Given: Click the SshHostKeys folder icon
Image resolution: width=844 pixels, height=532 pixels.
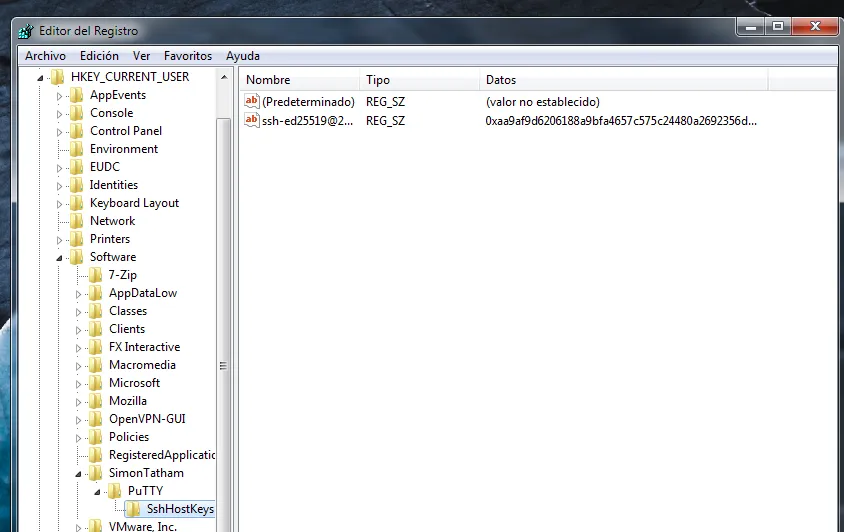Looking at the screenshot, I should (133, 509).
